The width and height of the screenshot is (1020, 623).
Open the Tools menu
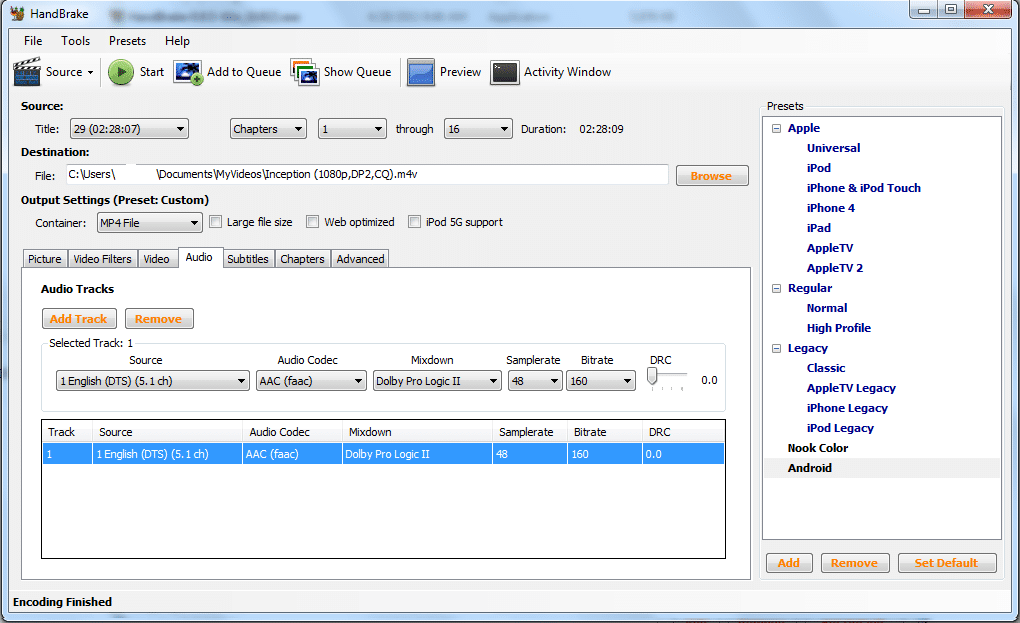[75, 40]
